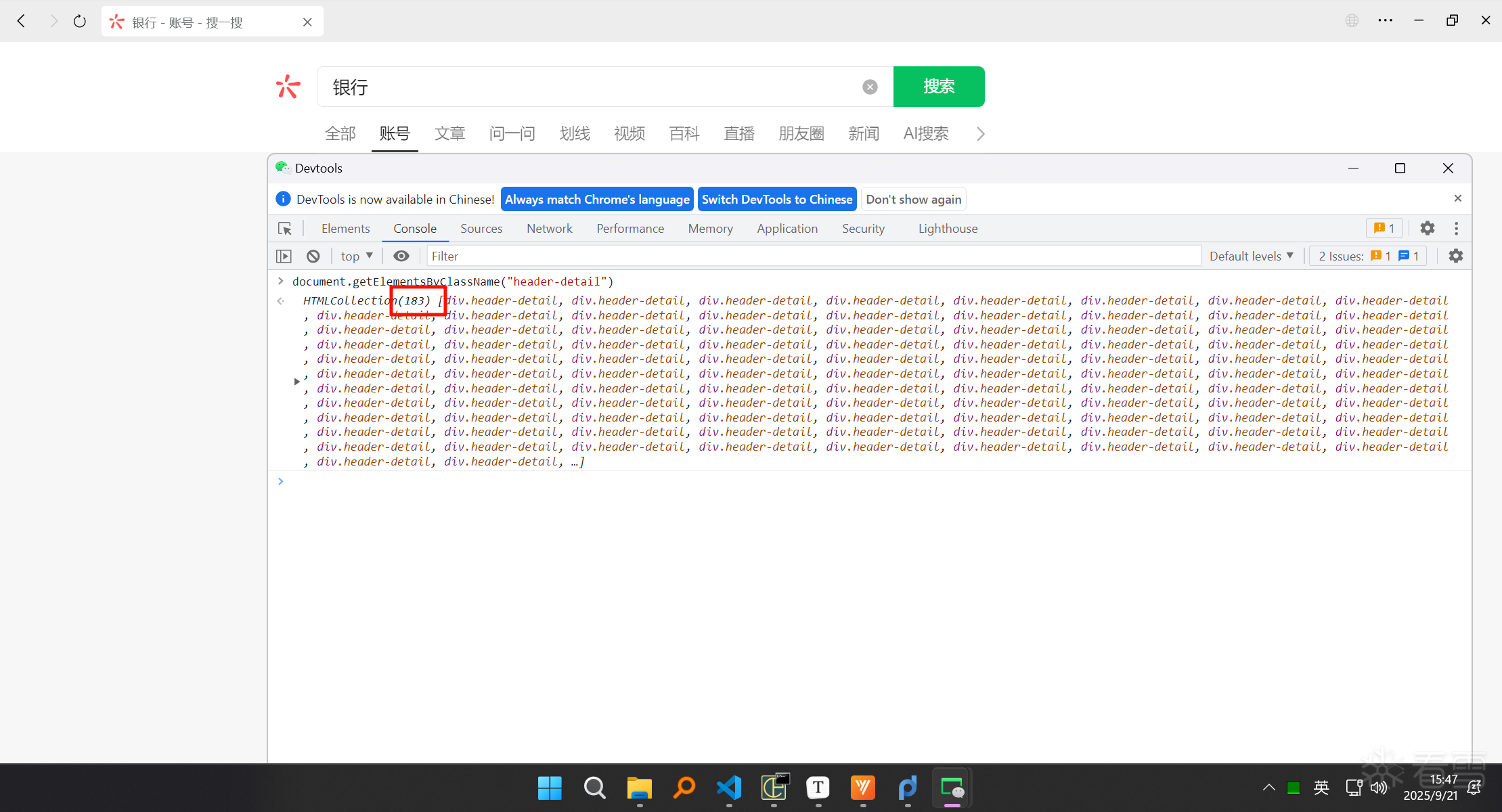Select the 文章 search category tab
Image resolution: width=1502 pixels, height=812 pixels.
449,133
